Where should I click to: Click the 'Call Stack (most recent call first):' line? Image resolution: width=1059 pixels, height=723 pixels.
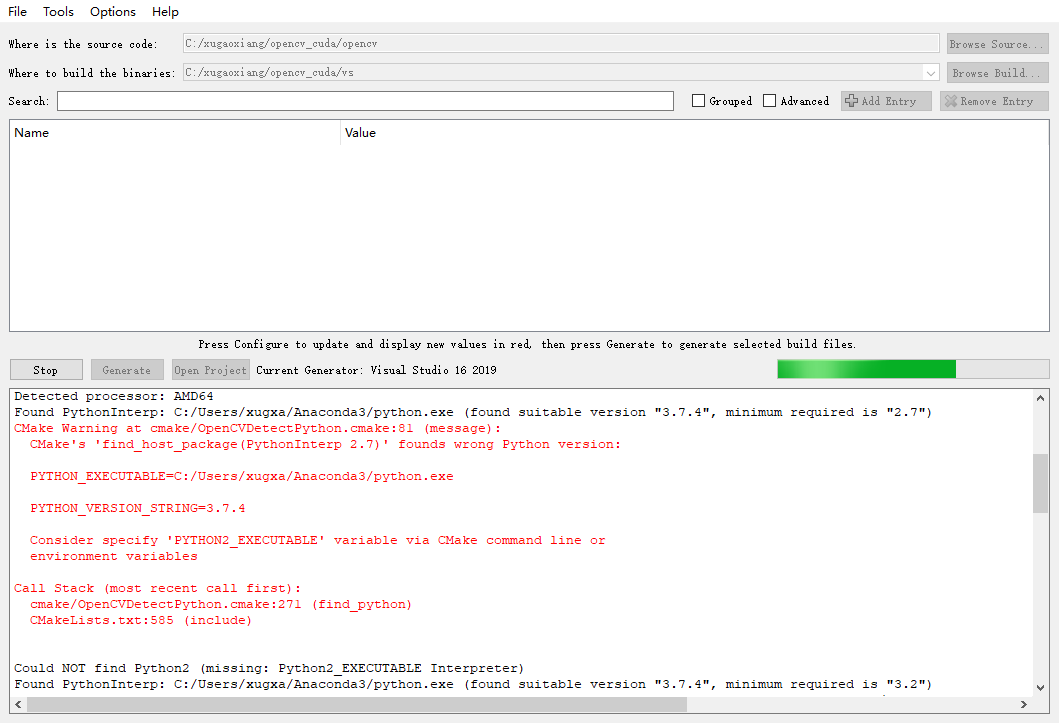click(157, 588)
